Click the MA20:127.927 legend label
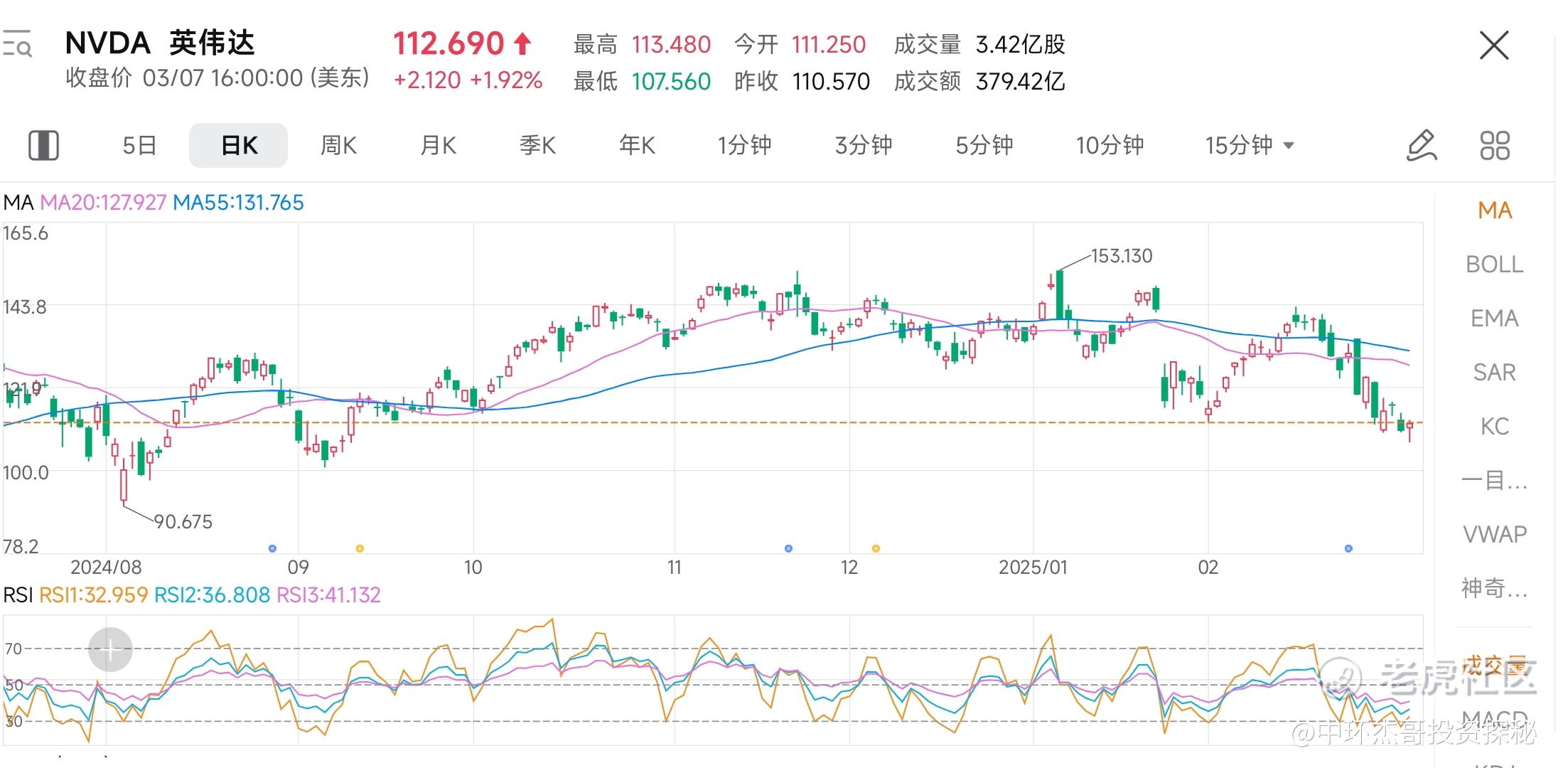The image size is (1568, 768). coord(103,203)
